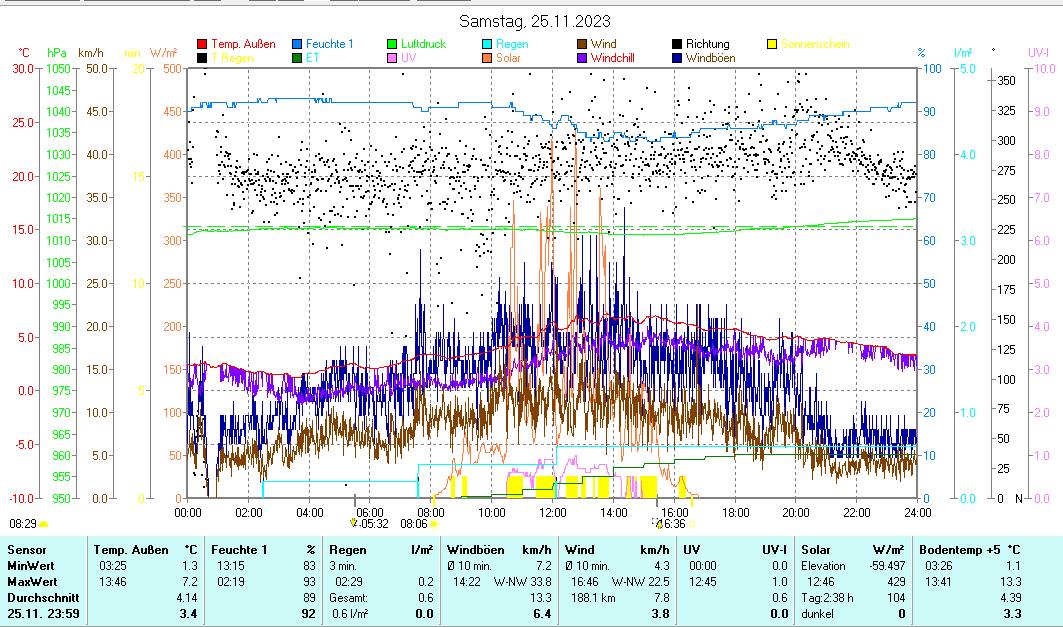Click the moon marker at 05:32

coord(354,522)
